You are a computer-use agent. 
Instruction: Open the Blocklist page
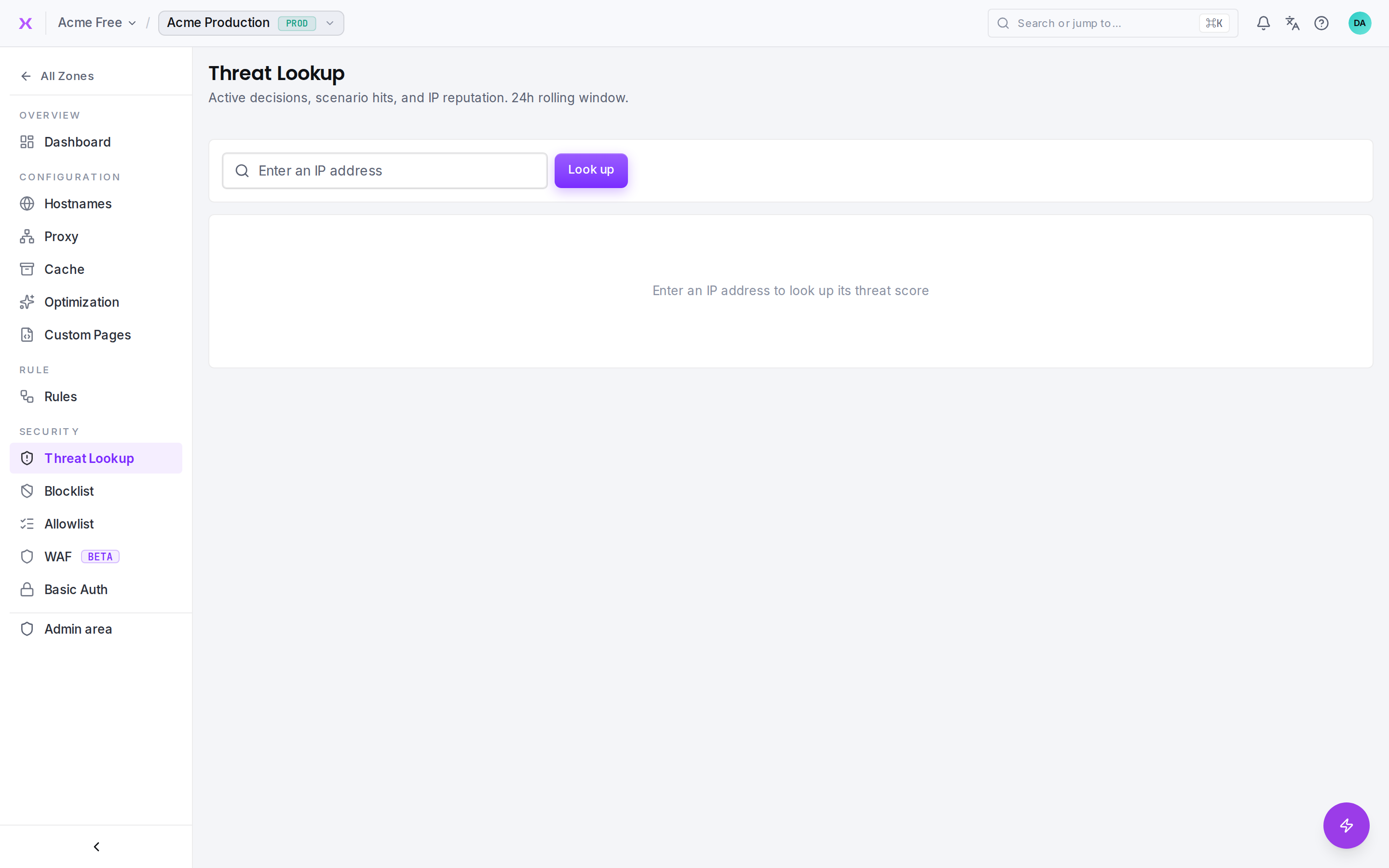pos(96,491)
